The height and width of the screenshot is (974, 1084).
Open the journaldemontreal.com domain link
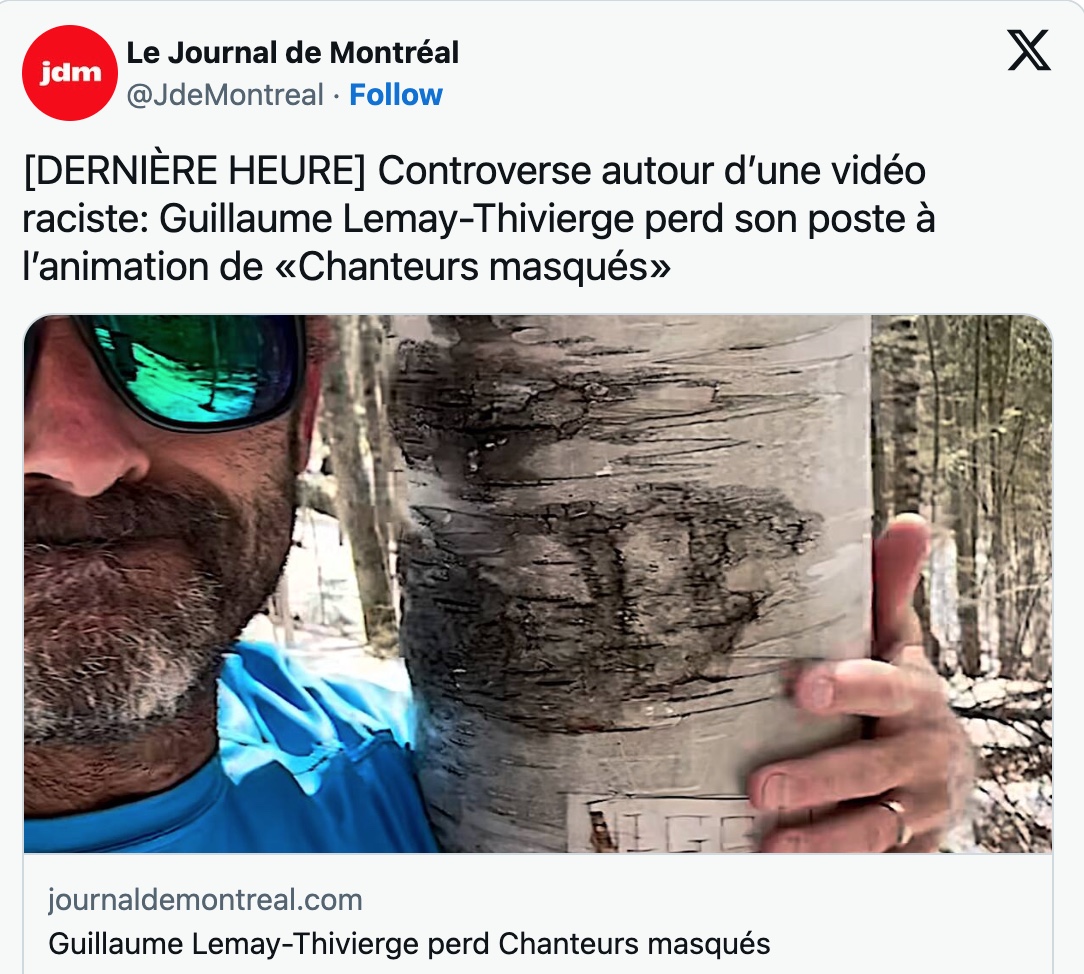pos(205,900)
